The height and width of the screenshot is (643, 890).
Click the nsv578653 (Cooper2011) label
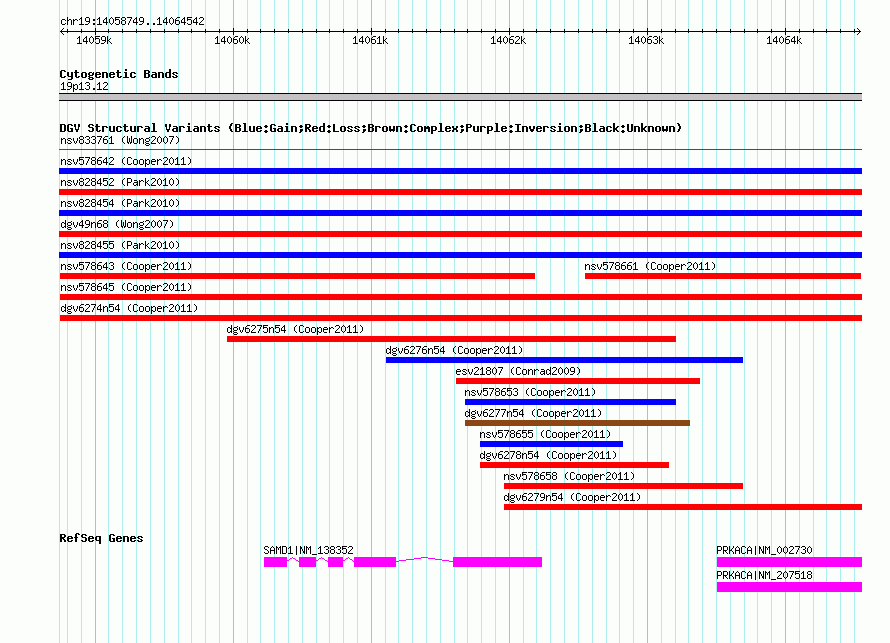coord(530,392)
